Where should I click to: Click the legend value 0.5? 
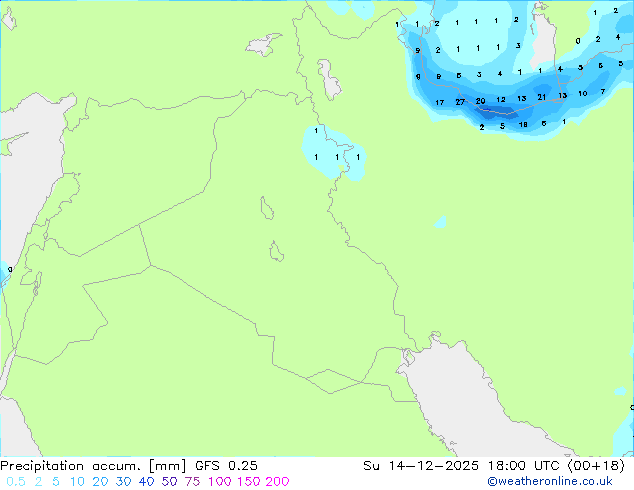[x=16, y=482]
